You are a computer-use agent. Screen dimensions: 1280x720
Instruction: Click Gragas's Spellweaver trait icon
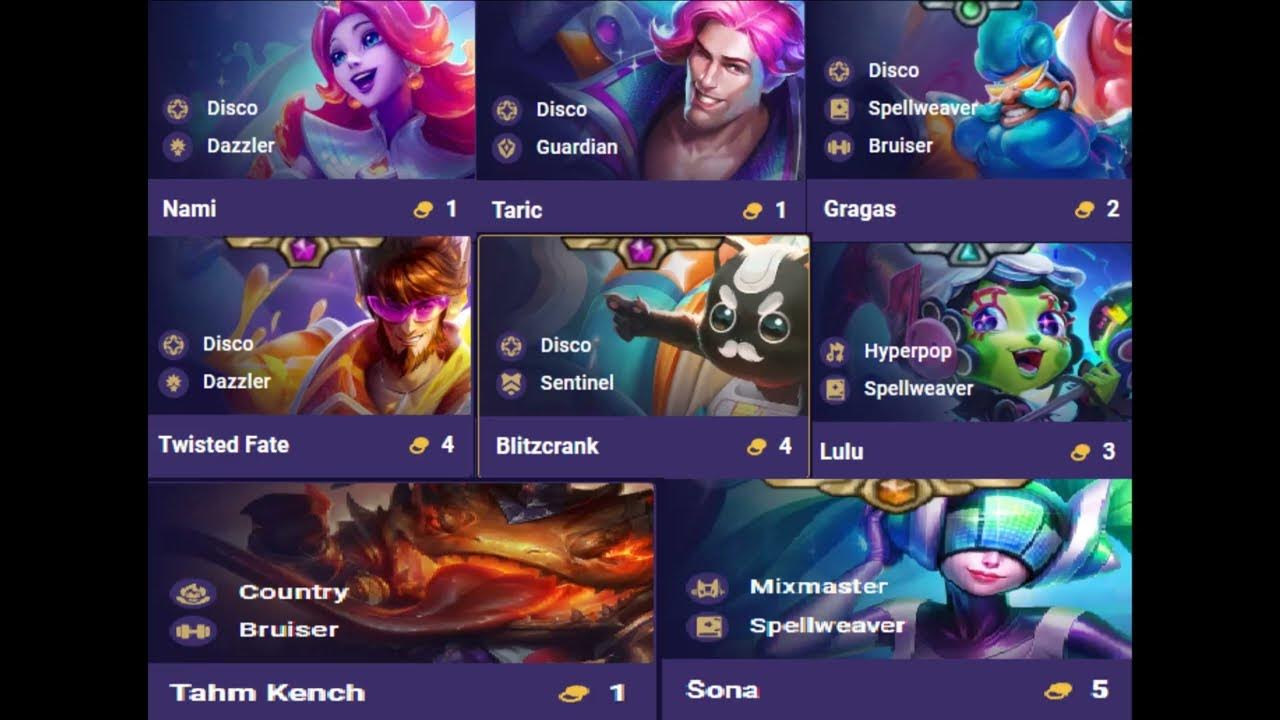coord(838,108)
